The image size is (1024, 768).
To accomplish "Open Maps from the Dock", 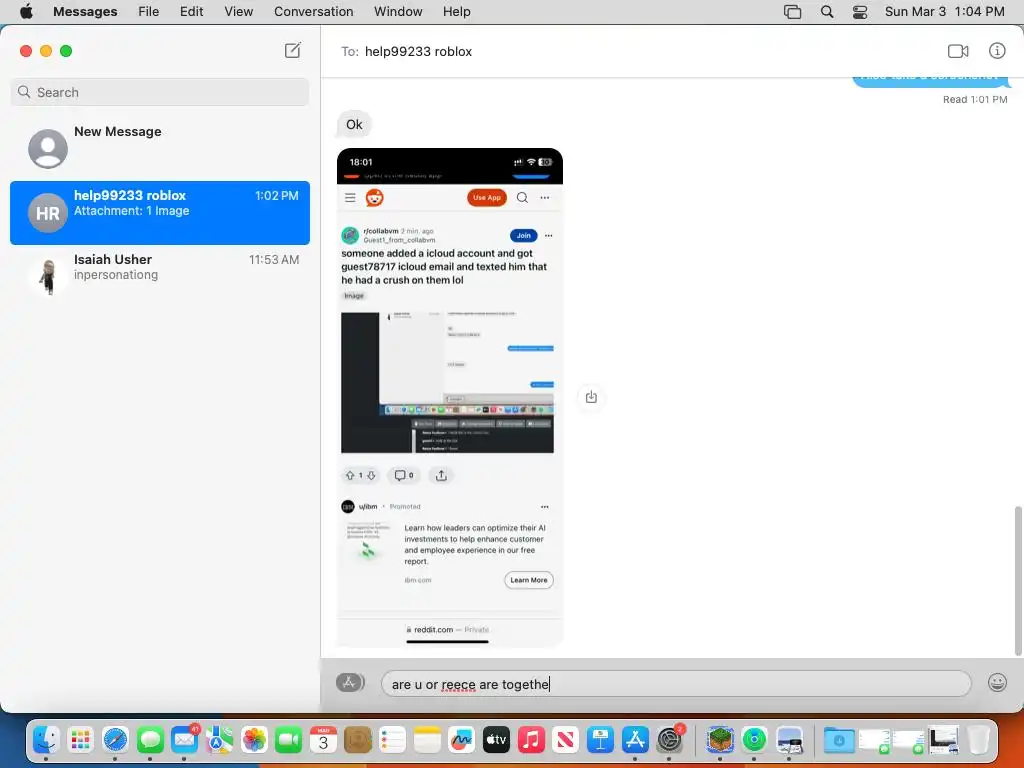I will tap(219, 739).
